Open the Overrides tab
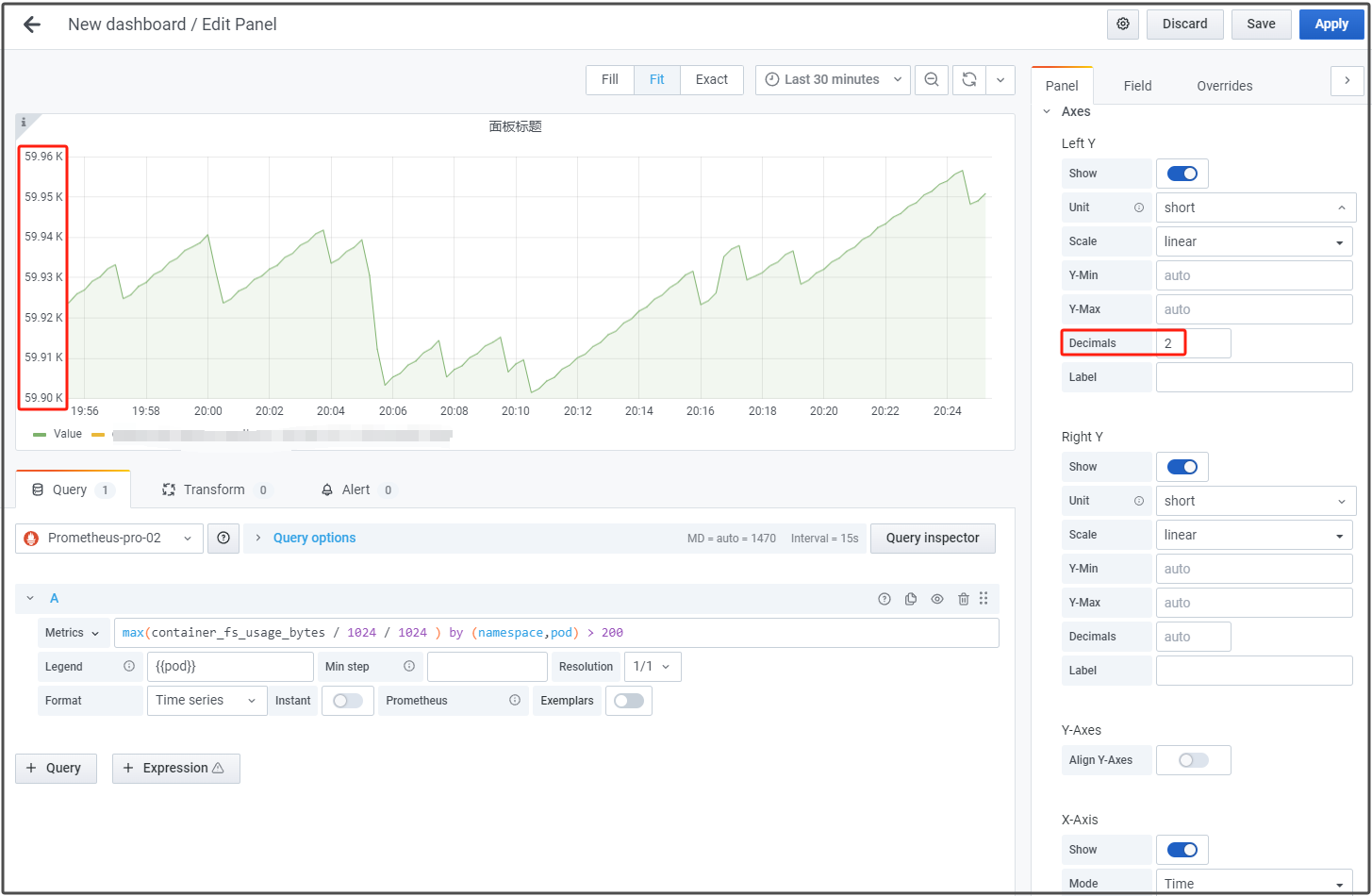The height and width of the screenshot is (896, 1372). pos(1224,86)
